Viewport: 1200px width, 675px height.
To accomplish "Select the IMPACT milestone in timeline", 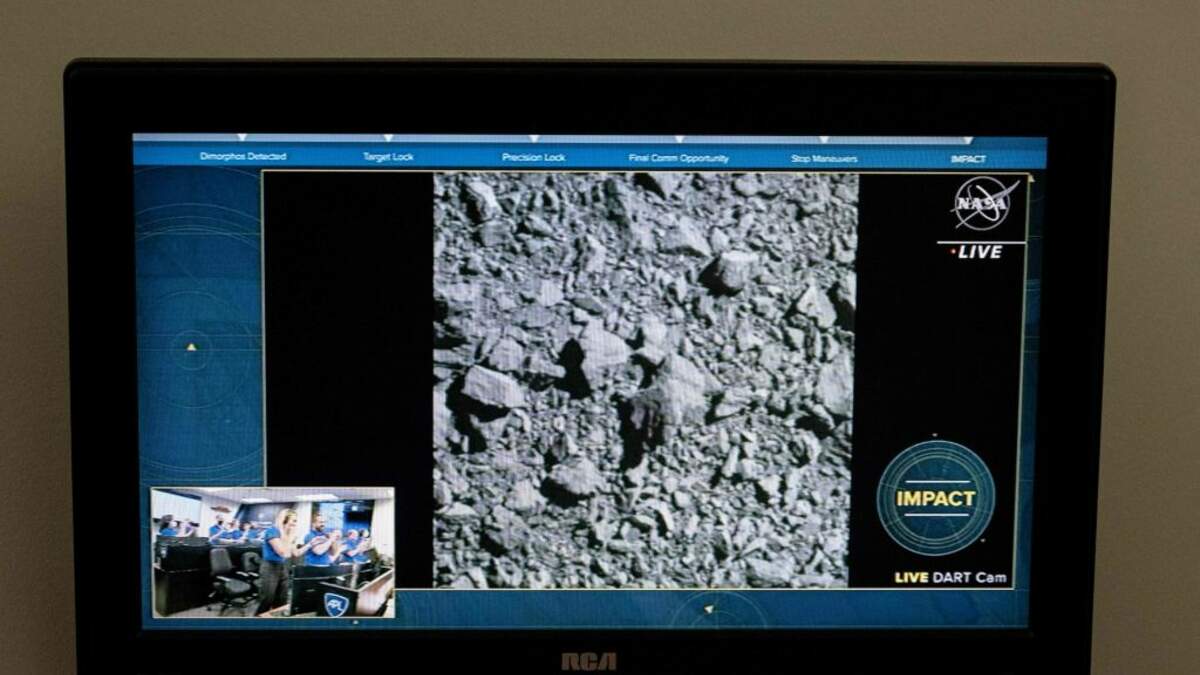I will point(968,159).
